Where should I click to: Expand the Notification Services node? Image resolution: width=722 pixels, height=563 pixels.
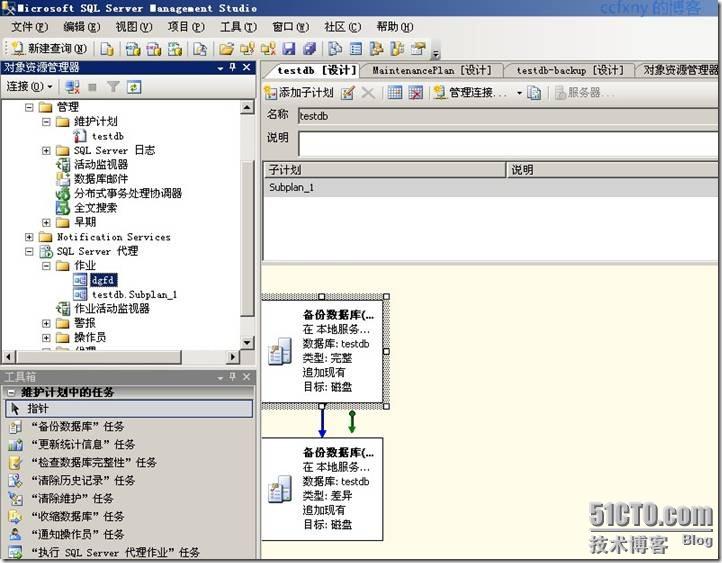pos(29,237)
